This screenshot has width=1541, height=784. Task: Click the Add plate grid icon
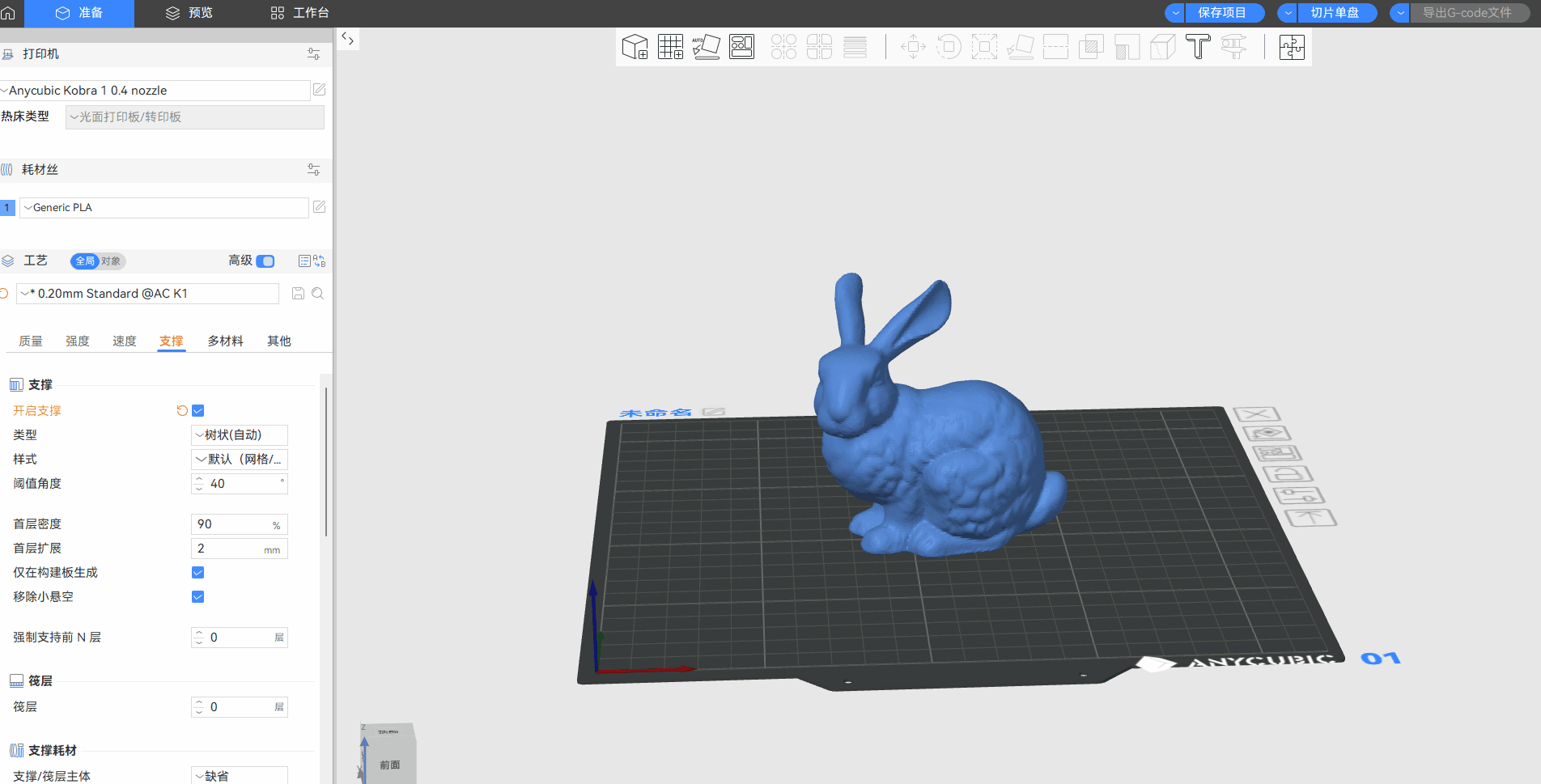click(x=670, y=47)
